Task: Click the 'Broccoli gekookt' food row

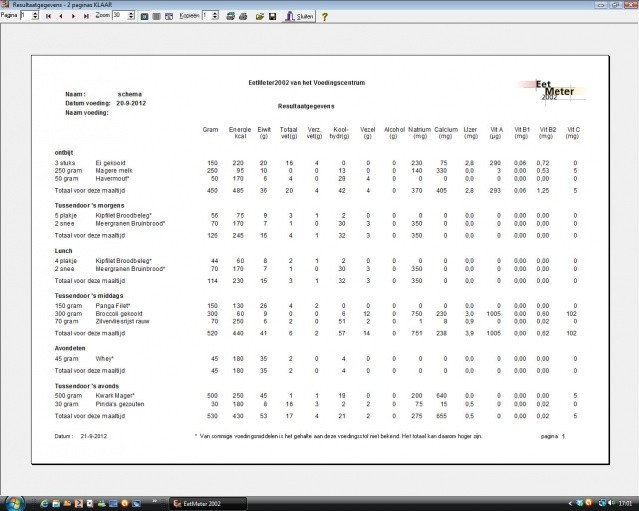Action: click(316, 314)
